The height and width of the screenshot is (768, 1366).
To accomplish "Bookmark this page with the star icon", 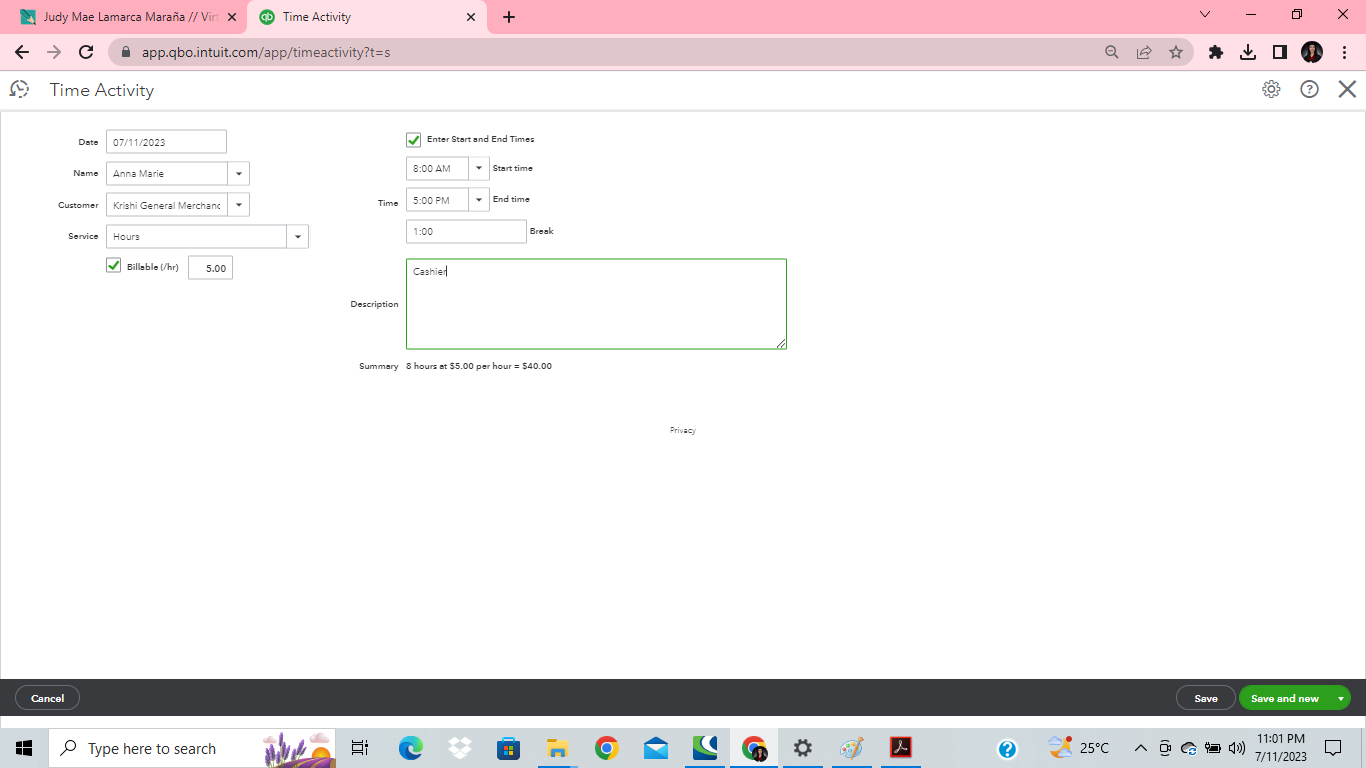I will pos(1176,52).
